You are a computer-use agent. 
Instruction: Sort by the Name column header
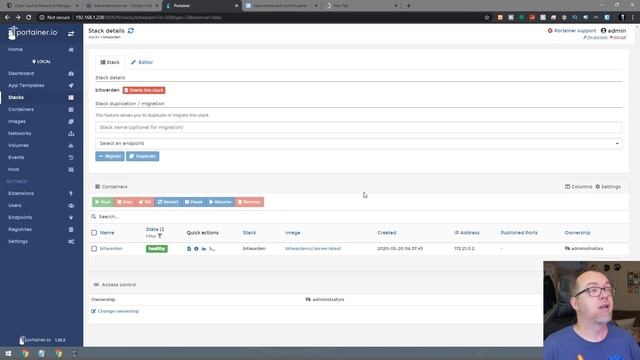click(x=107, y=233)
